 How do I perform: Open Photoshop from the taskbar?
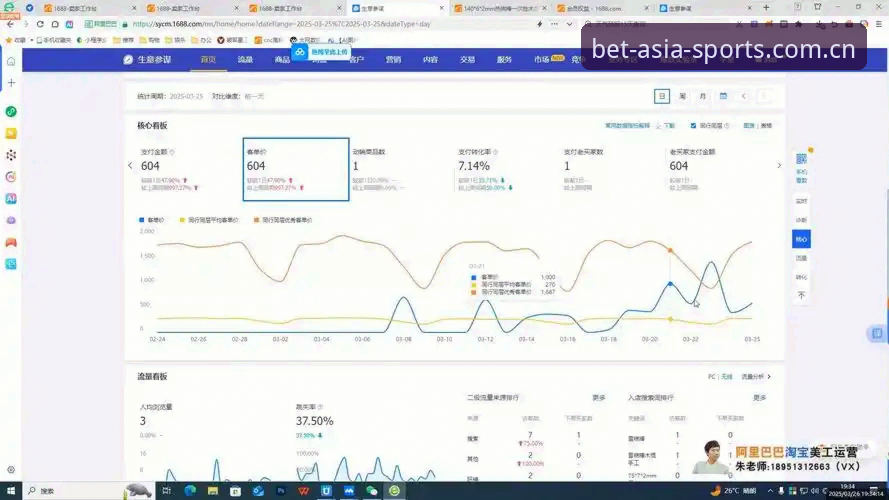coord(281,491)
